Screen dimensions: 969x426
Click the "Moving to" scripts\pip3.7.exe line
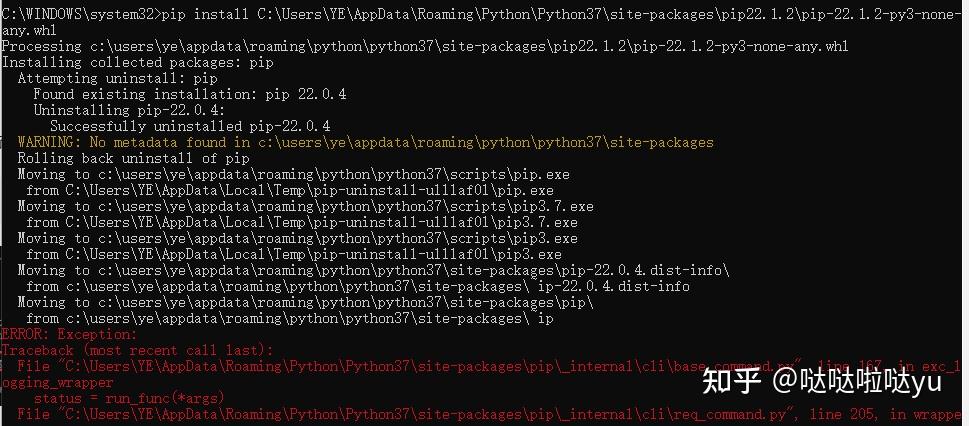pos(305,207)
